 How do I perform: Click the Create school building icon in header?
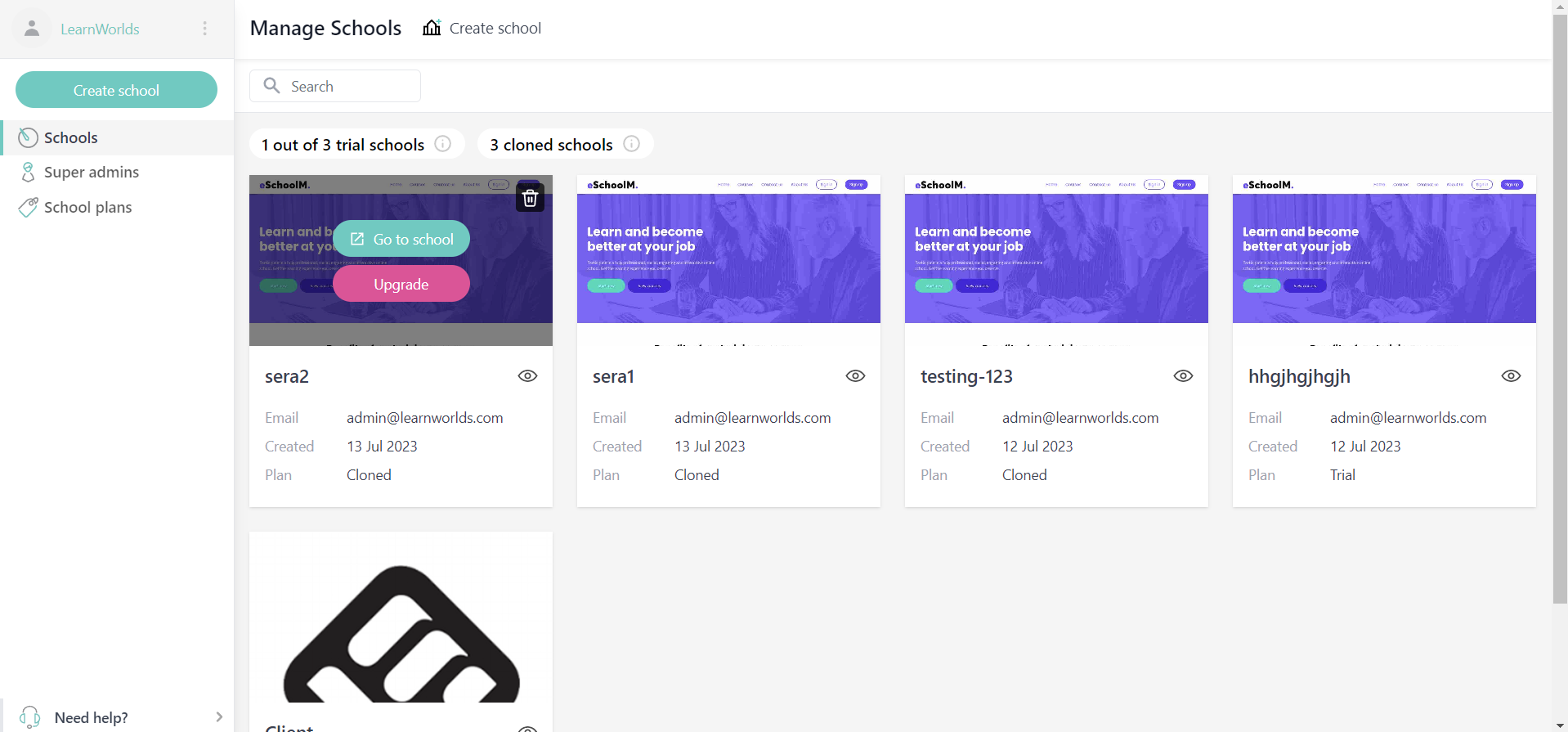[432, 28]
